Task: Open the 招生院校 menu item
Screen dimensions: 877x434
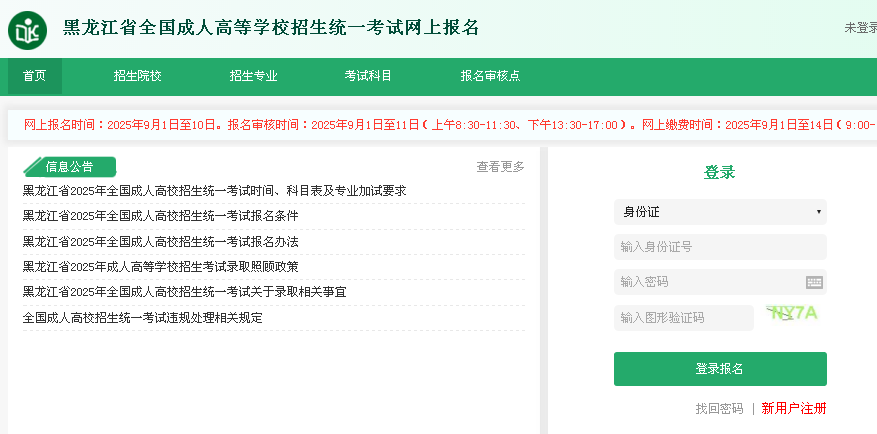Action: click(x=137, y=76)
